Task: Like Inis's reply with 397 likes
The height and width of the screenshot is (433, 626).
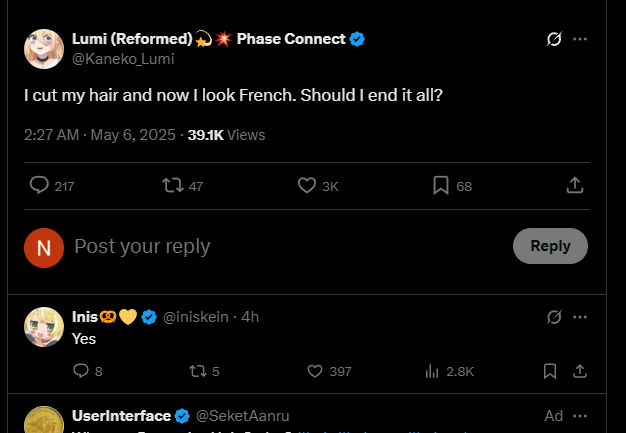Action: pos(314,371)
